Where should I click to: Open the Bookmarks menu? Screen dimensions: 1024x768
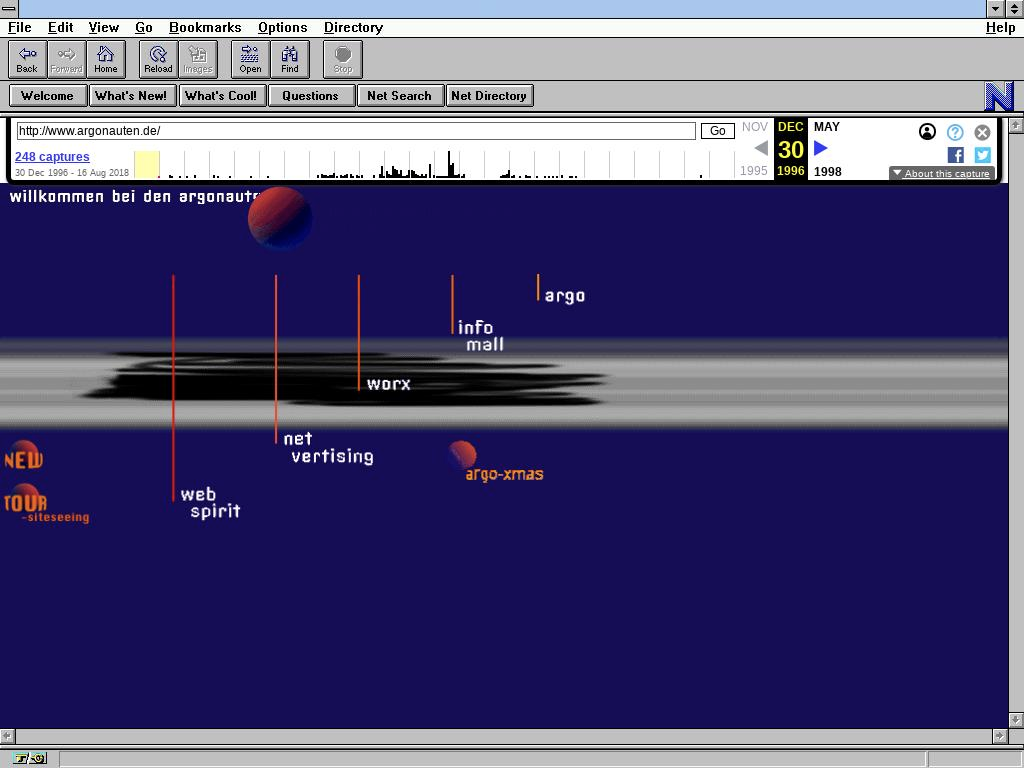[205, 27]
